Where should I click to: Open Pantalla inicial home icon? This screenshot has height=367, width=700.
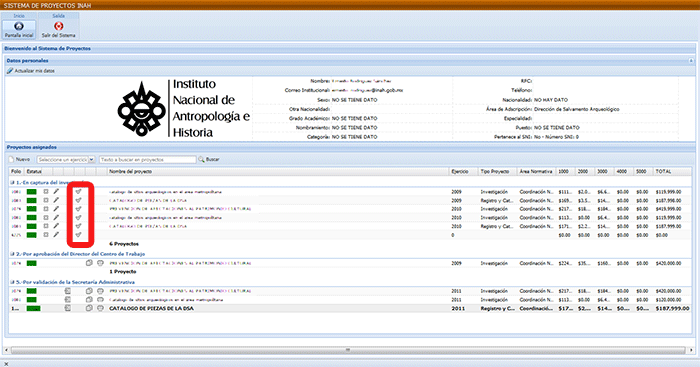(19, 26)
